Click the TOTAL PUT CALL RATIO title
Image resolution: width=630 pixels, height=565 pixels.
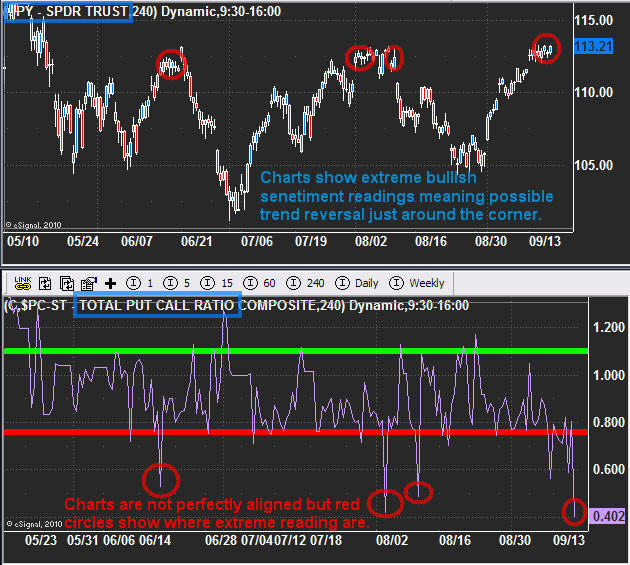point(158,305)
